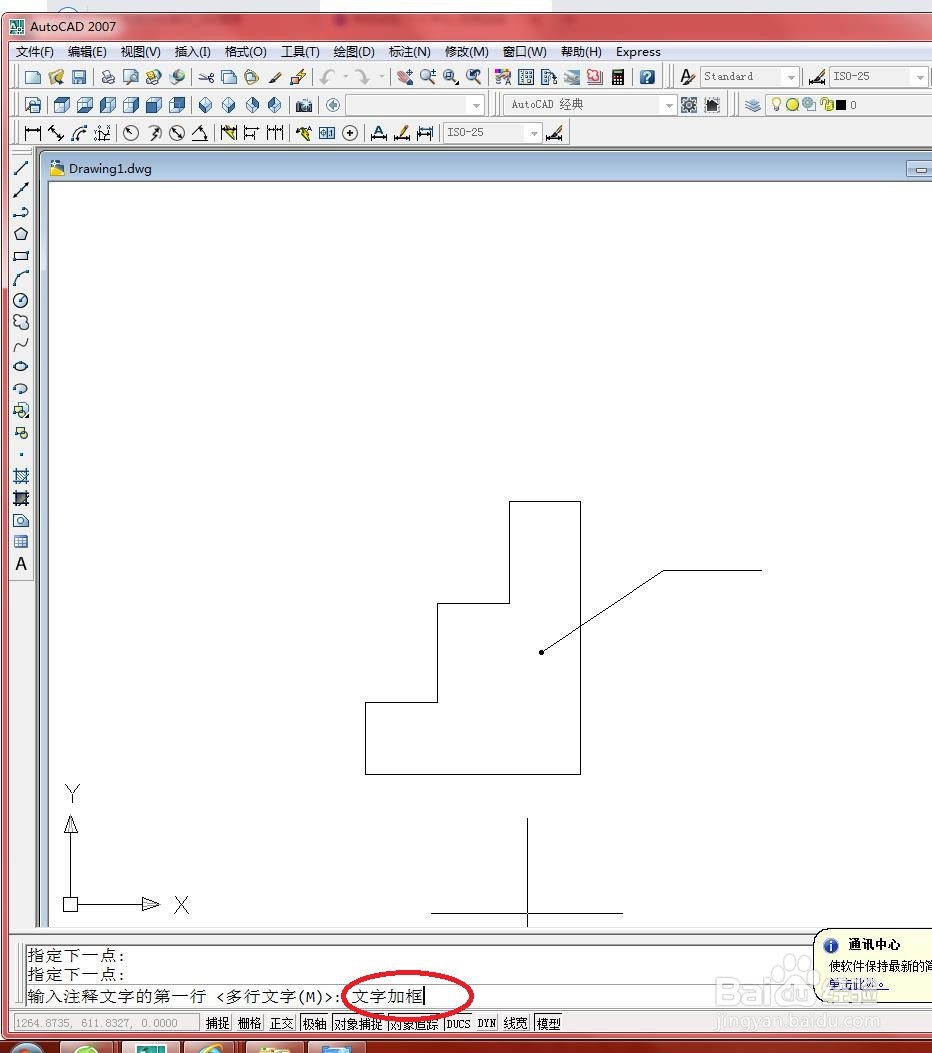
Task: Toggle DYN dynamic input
Action: (x=487, y=1023)
